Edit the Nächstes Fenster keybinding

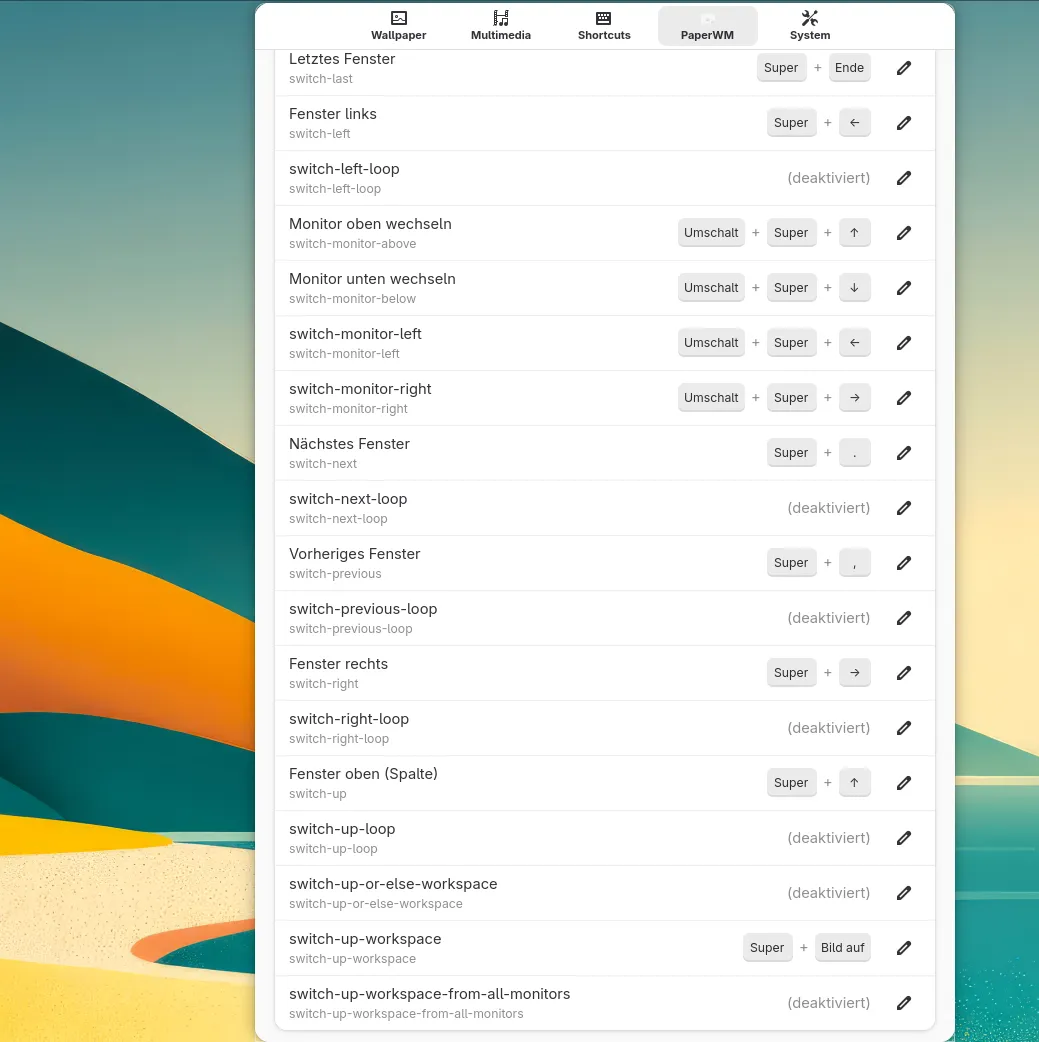tap(904, 453)
